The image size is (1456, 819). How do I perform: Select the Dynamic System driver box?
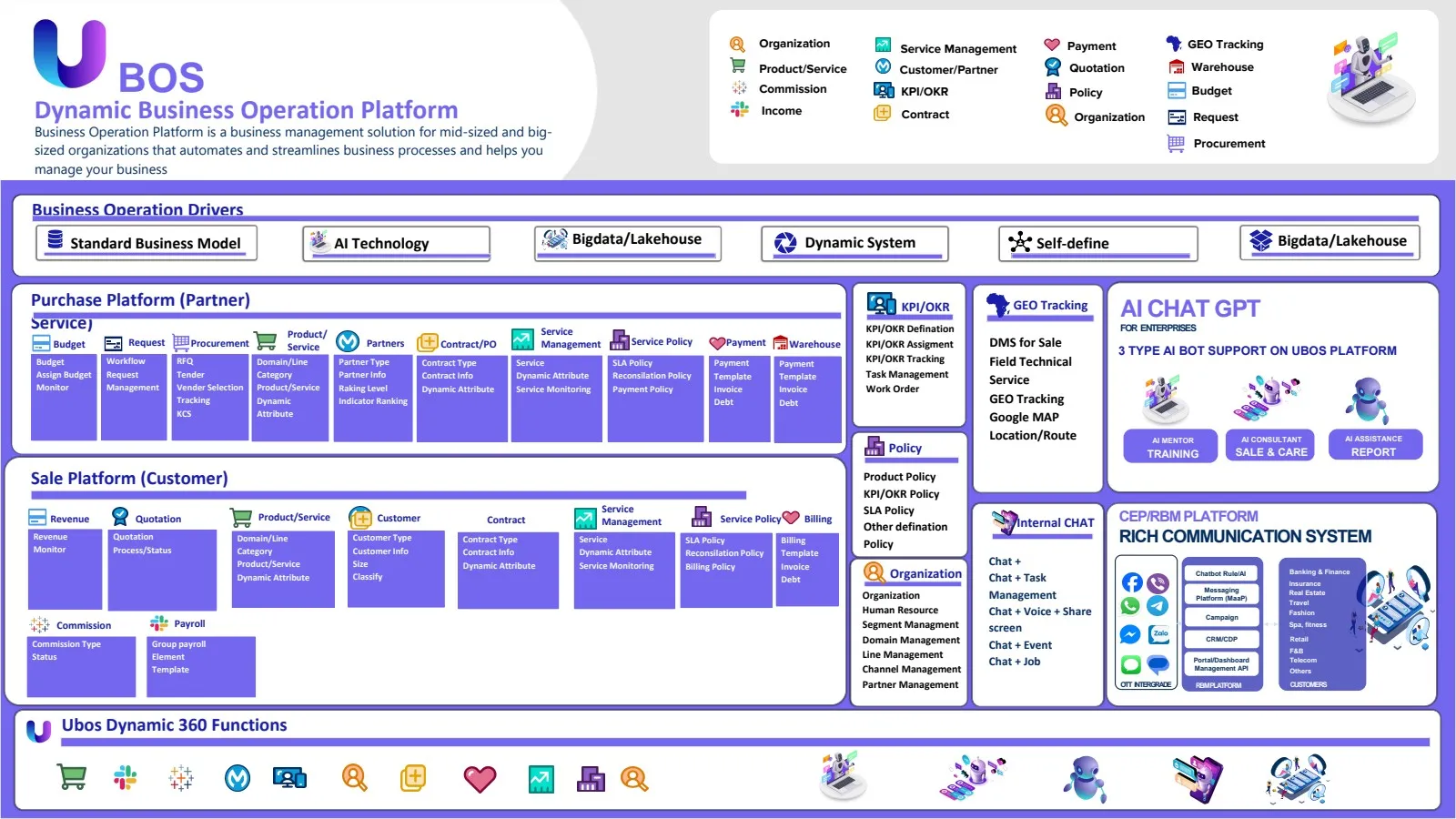click(x=854, y=243)
